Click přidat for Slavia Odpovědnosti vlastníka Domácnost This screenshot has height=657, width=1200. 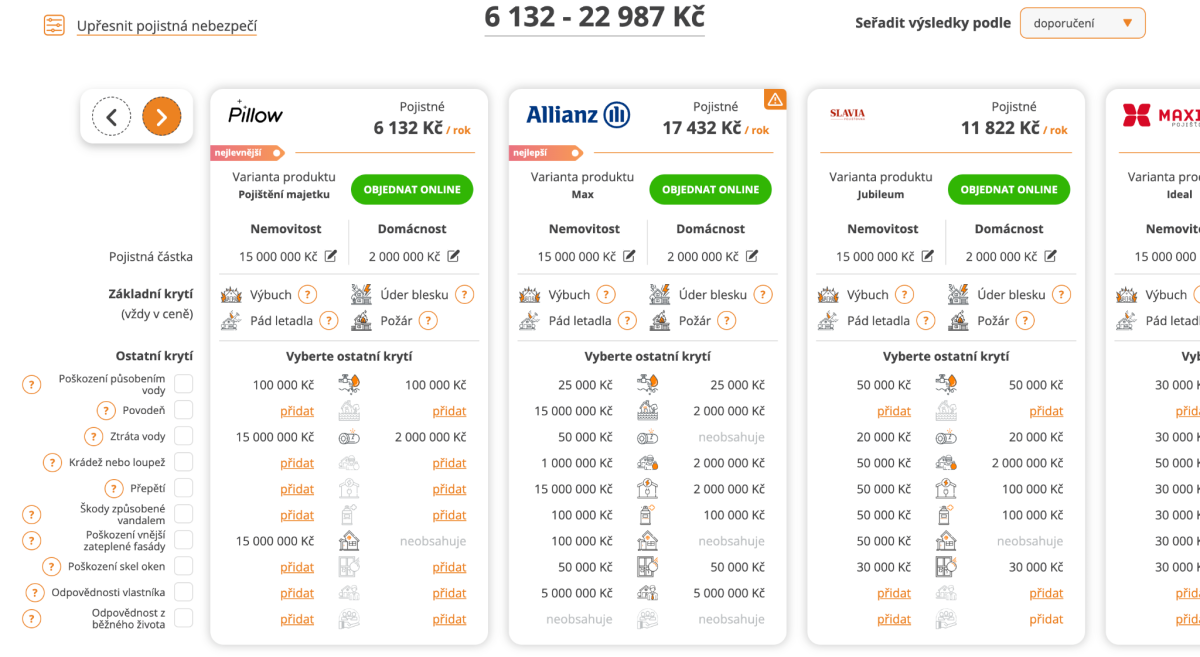coord(1046,593)
